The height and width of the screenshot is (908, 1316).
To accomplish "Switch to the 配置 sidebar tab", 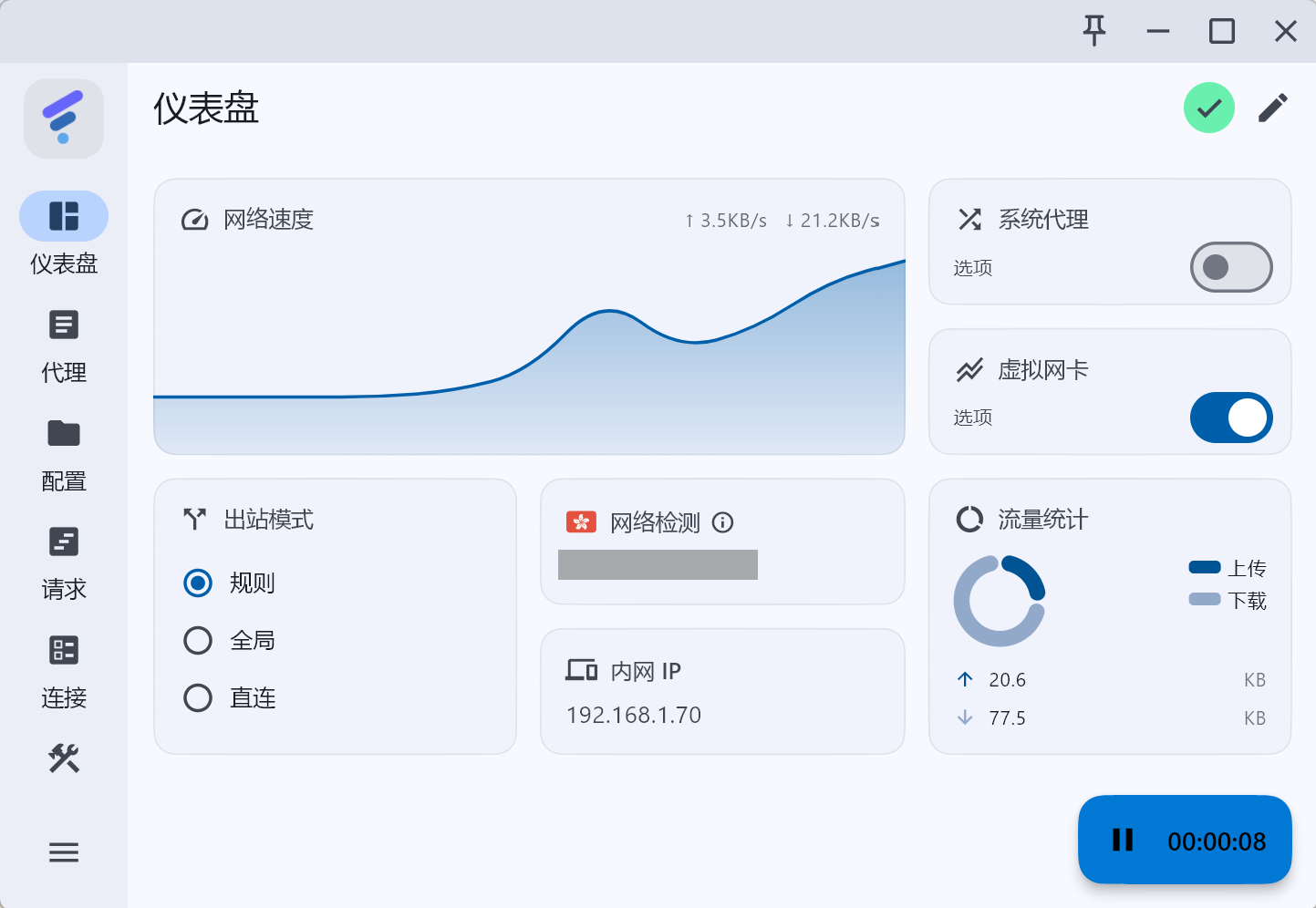I will (x=64, y=455).
